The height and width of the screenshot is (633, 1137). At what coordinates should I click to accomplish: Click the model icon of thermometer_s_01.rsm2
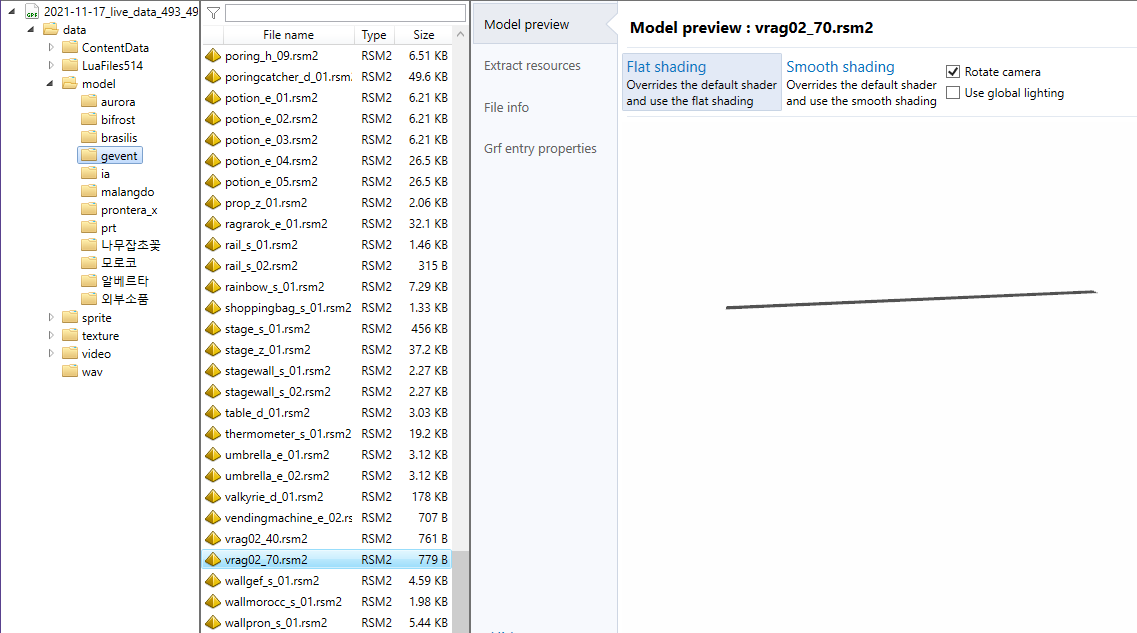click(212, 434)
